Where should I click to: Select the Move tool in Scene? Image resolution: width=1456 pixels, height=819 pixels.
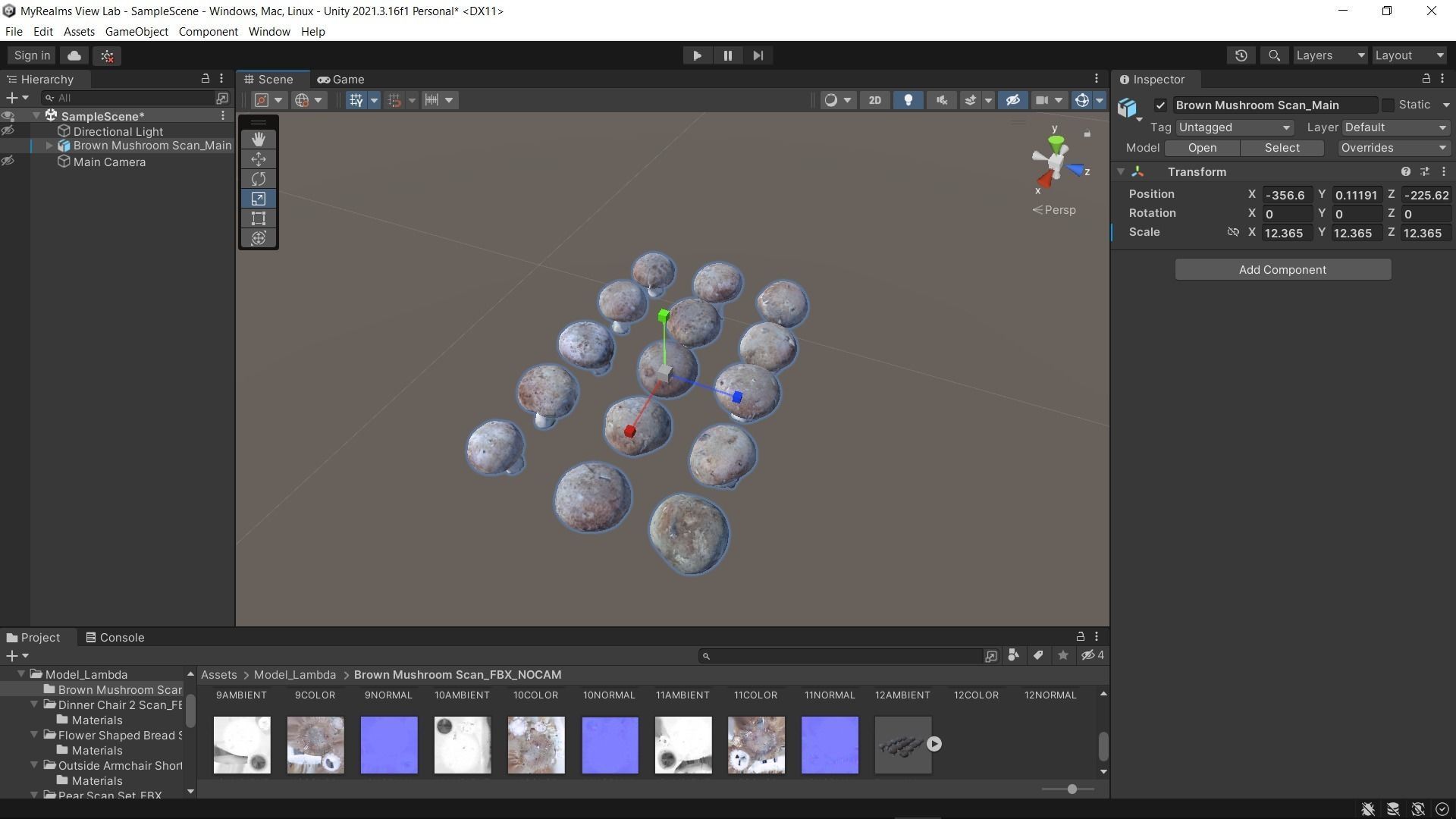(259, 159)
